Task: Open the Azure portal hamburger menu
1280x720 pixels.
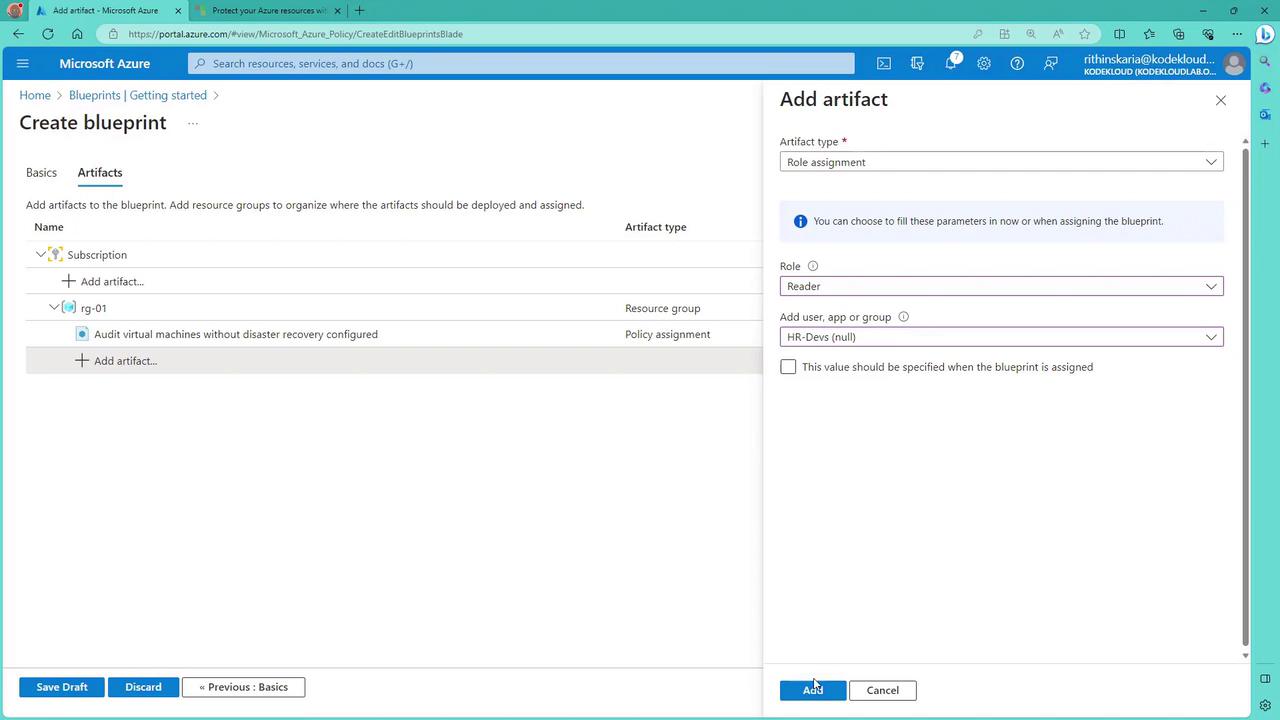Action: click(x=23, y=63)
